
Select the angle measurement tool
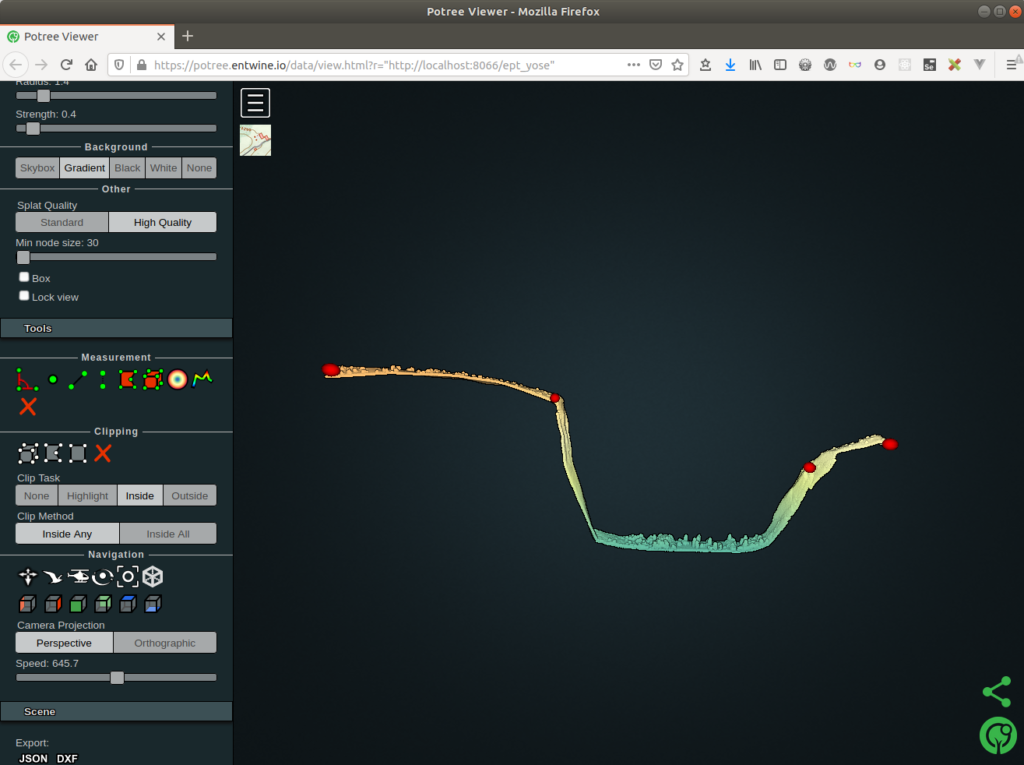coord(25,379)
